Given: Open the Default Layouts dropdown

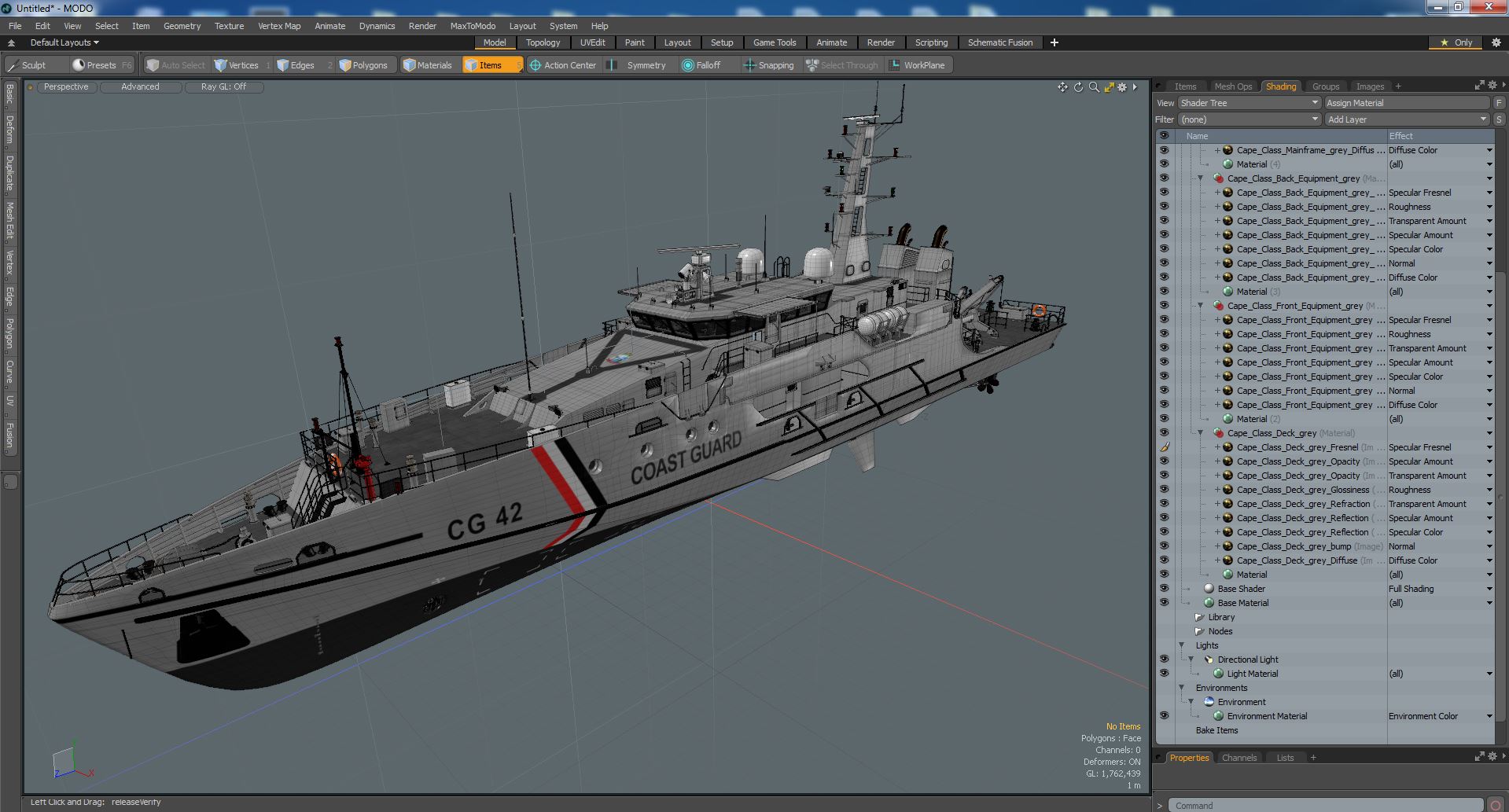Looking at the screenshot, I should [64, 42].
